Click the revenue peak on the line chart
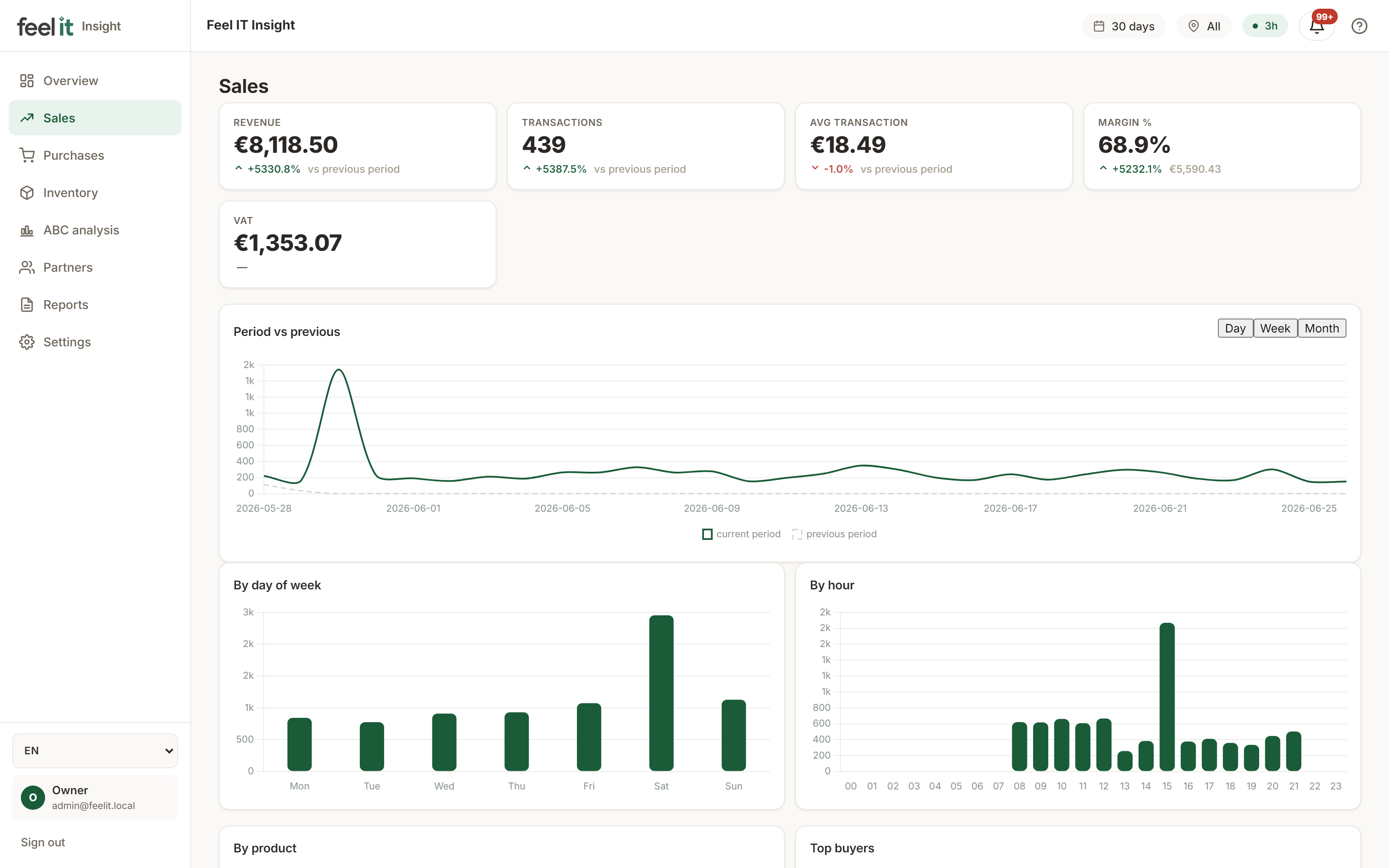Screen dimensions: 1389x868 339,370
